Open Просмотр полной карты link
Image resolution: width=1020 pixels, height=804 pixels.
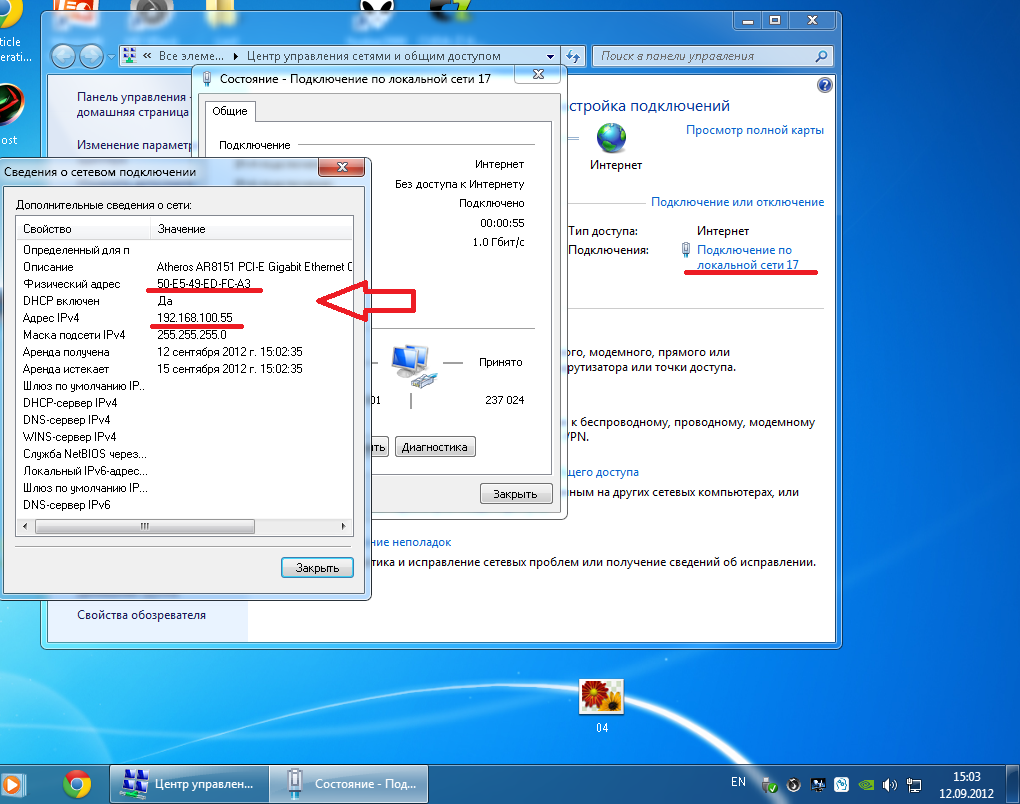pos(755,130)
